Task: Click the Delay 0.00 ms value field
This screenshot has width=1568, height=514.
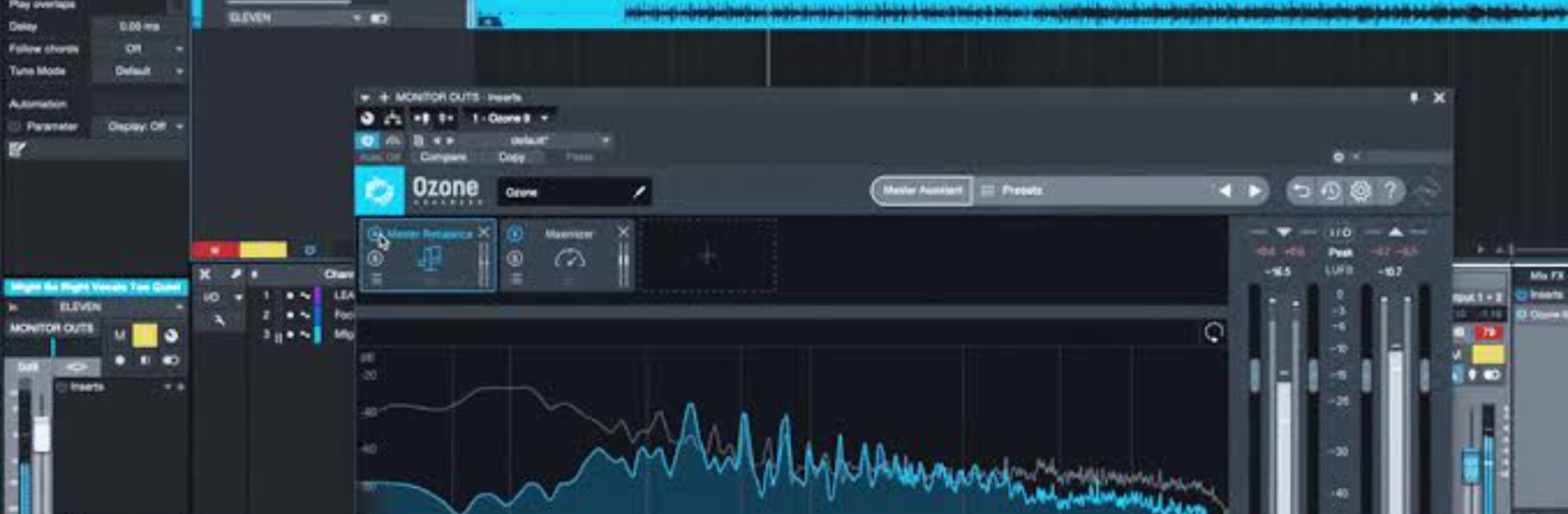Action: (x=140, y=26)
